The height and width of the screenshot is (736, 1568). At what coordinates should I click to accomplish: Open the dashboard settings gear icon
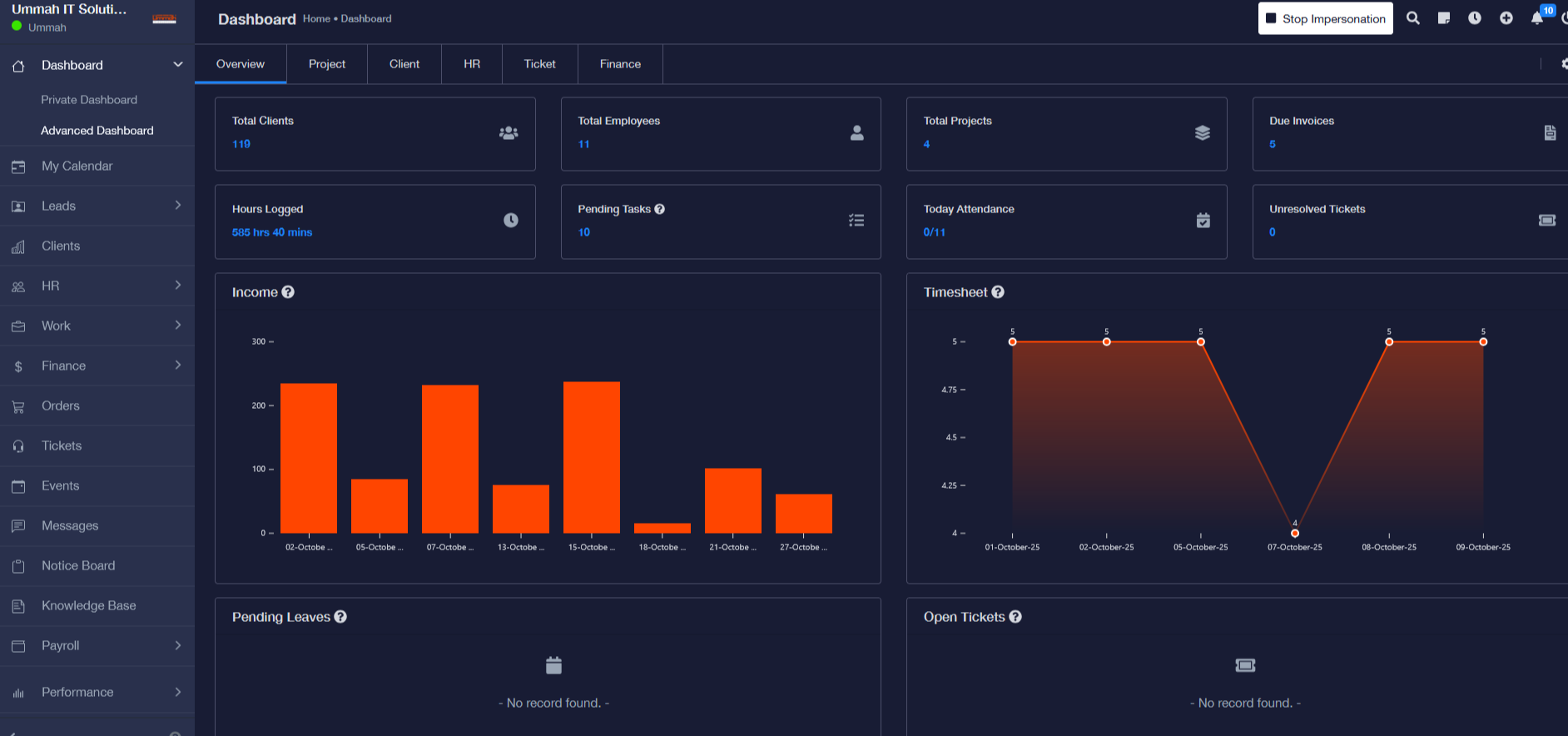pyautogui.click(x=1564, y=64)
